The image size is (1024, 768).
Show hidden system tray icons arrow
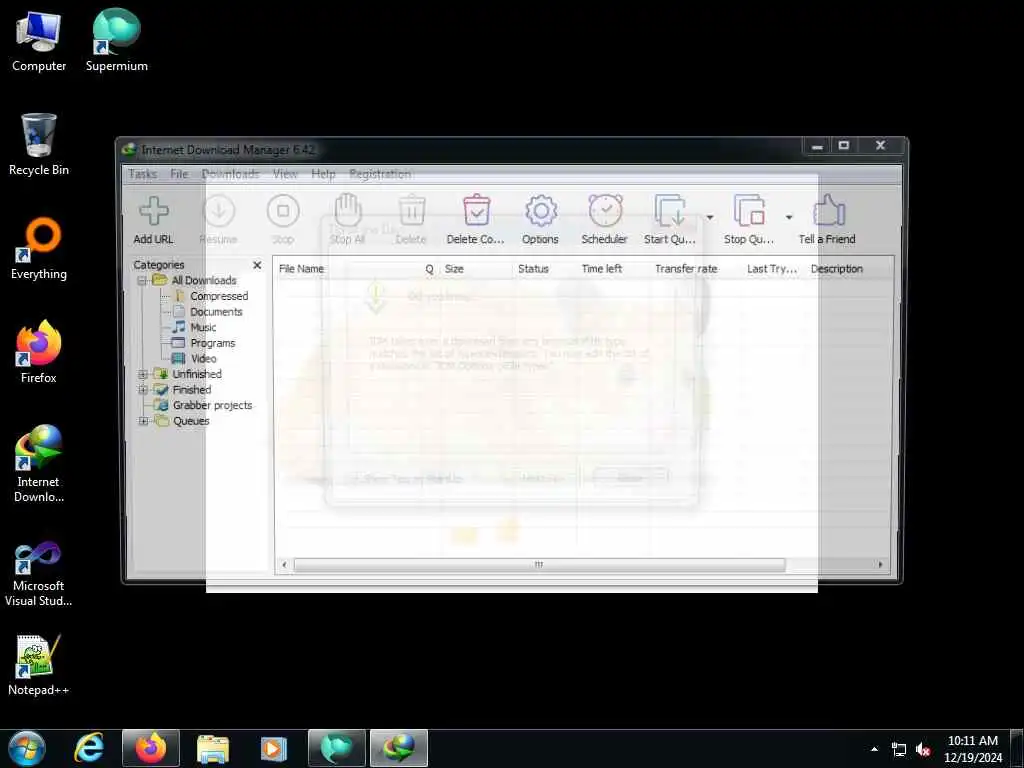874,749
